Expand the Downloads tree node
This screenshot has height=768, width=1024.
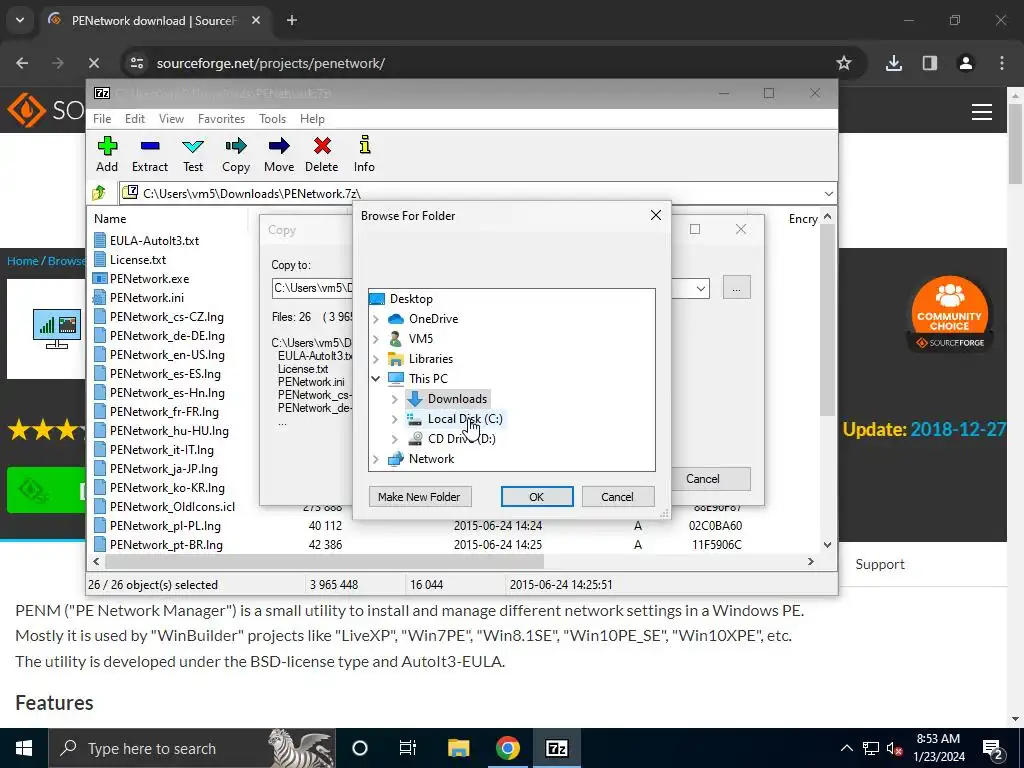coord(394,398)
